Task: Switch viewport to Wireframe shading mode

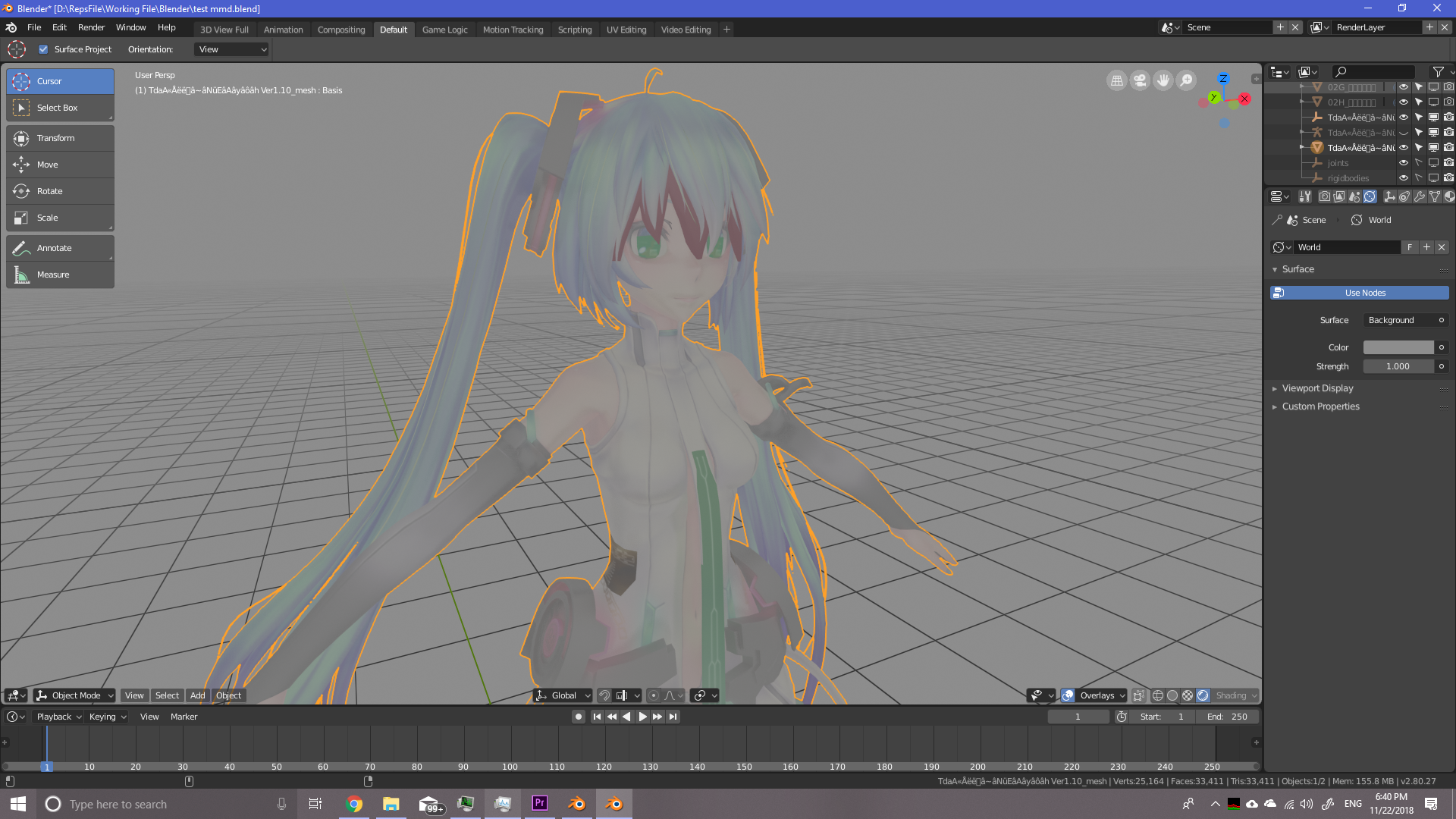Action: point(1158,695)
